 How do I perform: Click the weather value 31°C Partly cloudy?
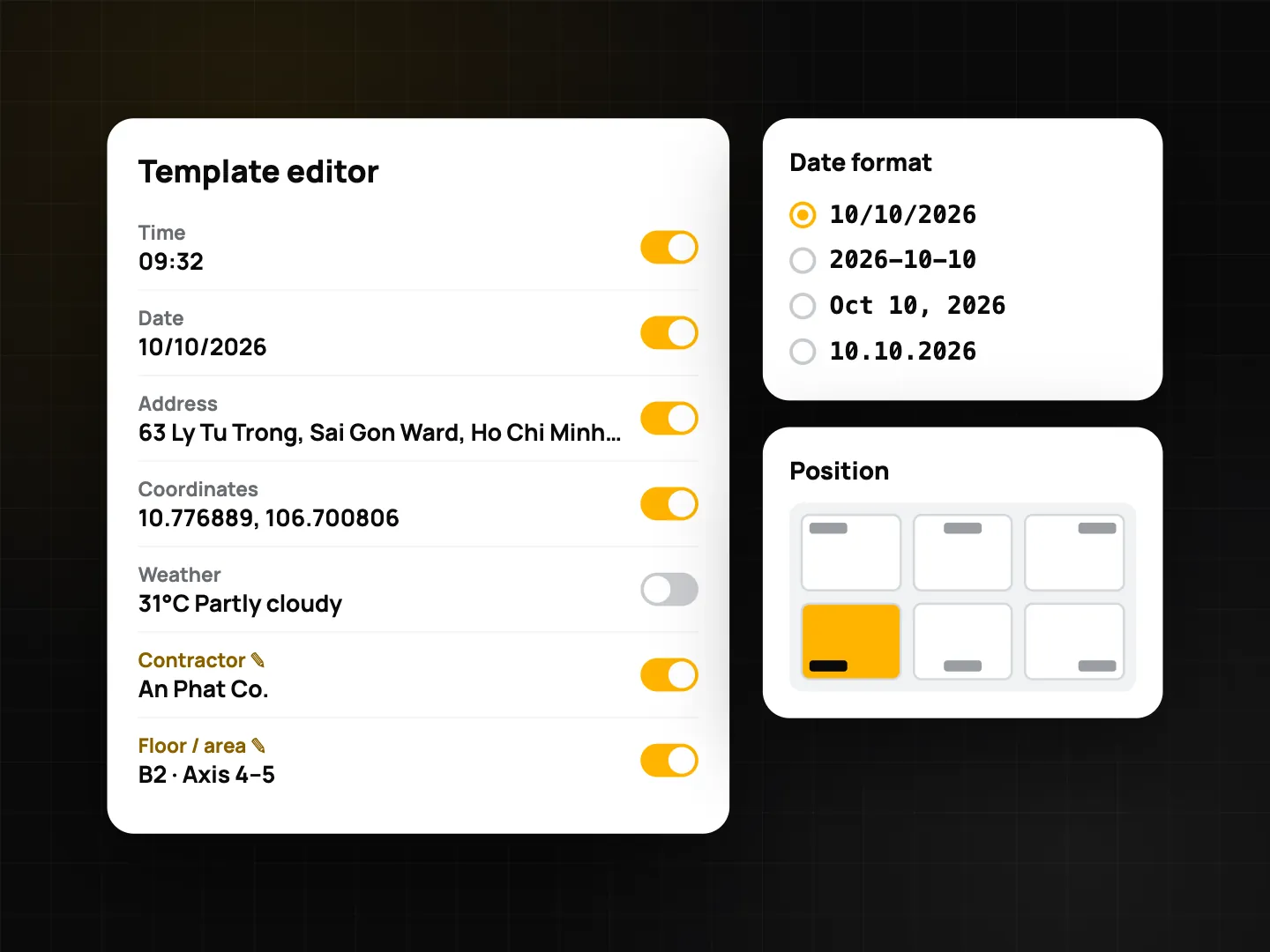pos(240,604)
